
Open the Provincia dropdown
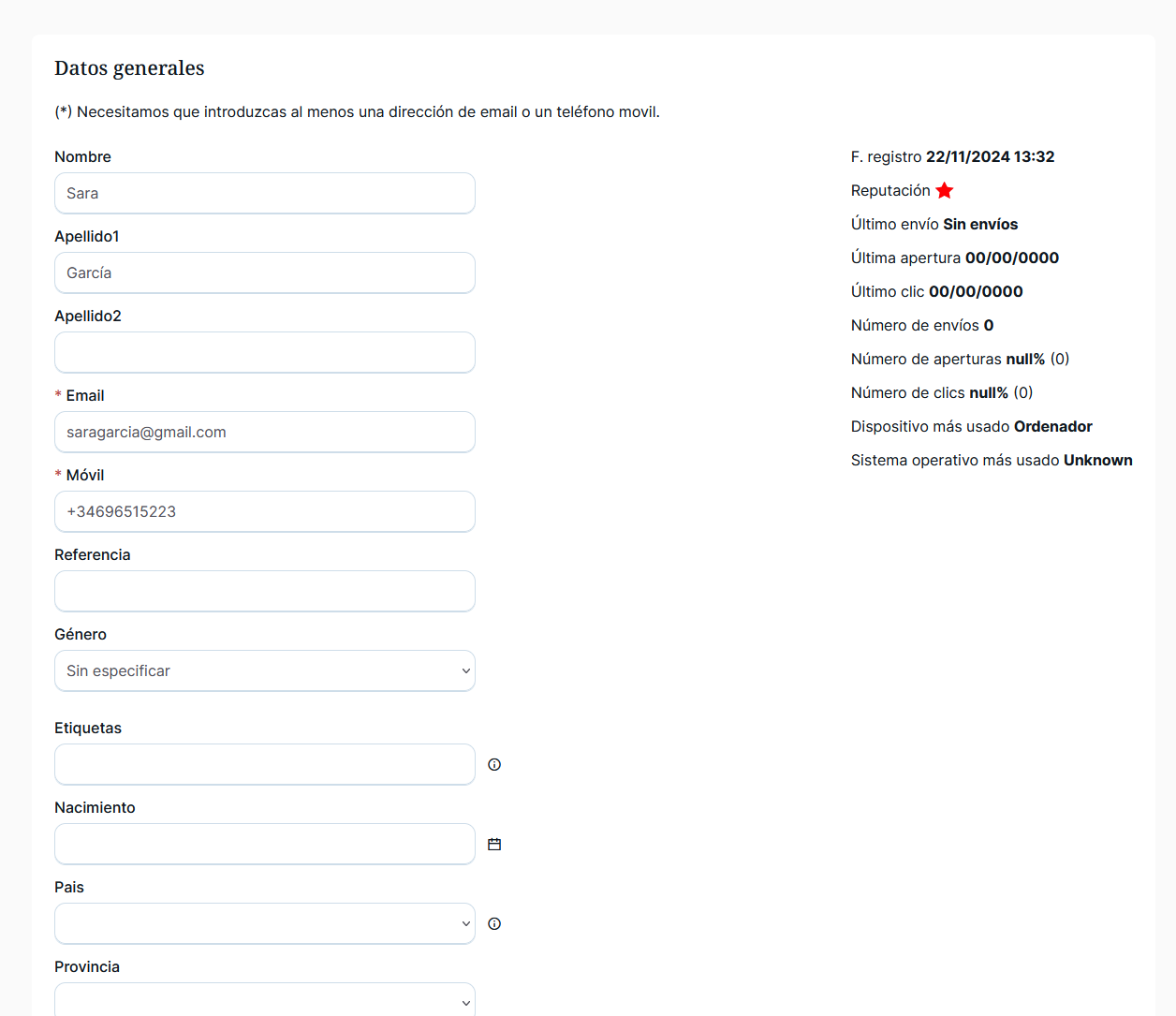click(265, 1000)
